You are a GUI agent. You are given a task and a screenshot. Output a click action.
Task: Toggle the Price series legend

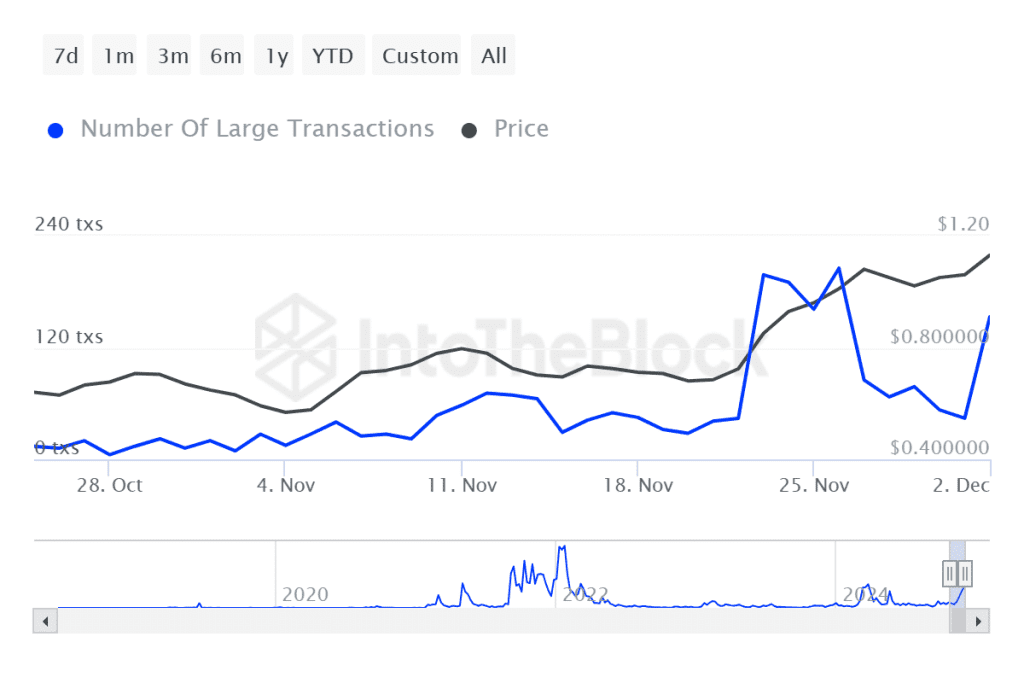[x=521, y=129]
